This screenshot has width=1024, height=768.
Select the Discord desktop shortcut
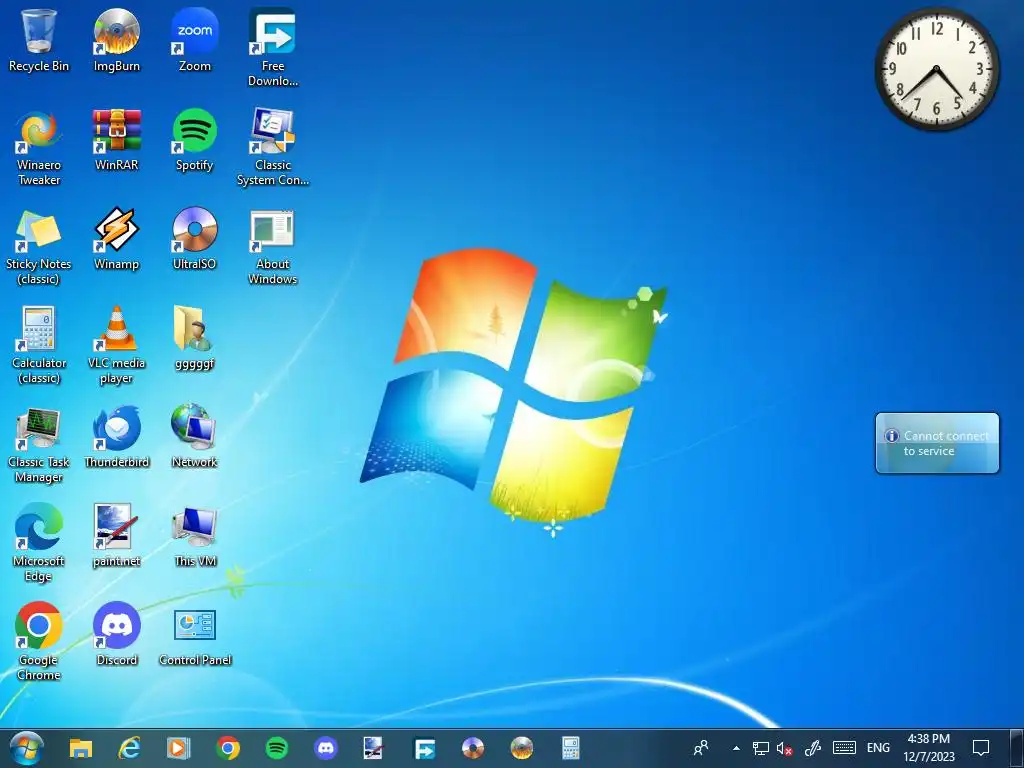(x=116, y=635)
